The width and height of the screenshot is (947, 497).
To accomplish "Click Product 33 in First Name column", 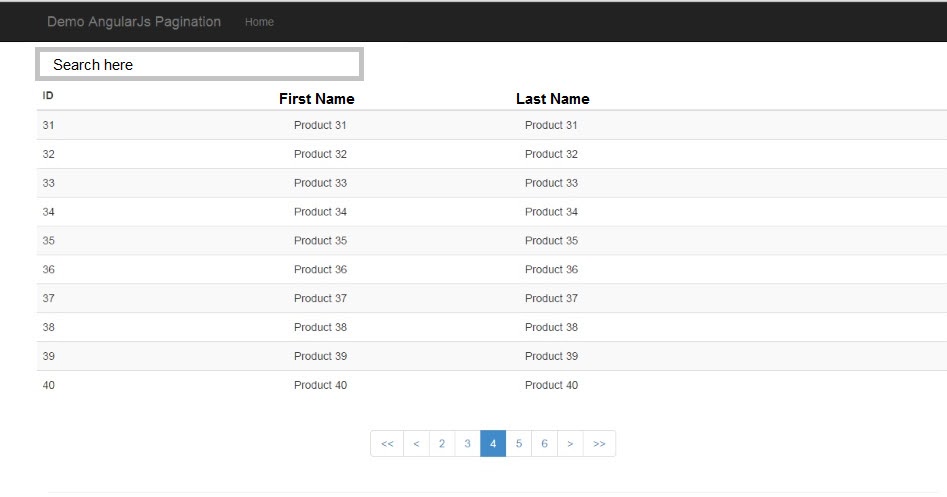I will [320, 183].
